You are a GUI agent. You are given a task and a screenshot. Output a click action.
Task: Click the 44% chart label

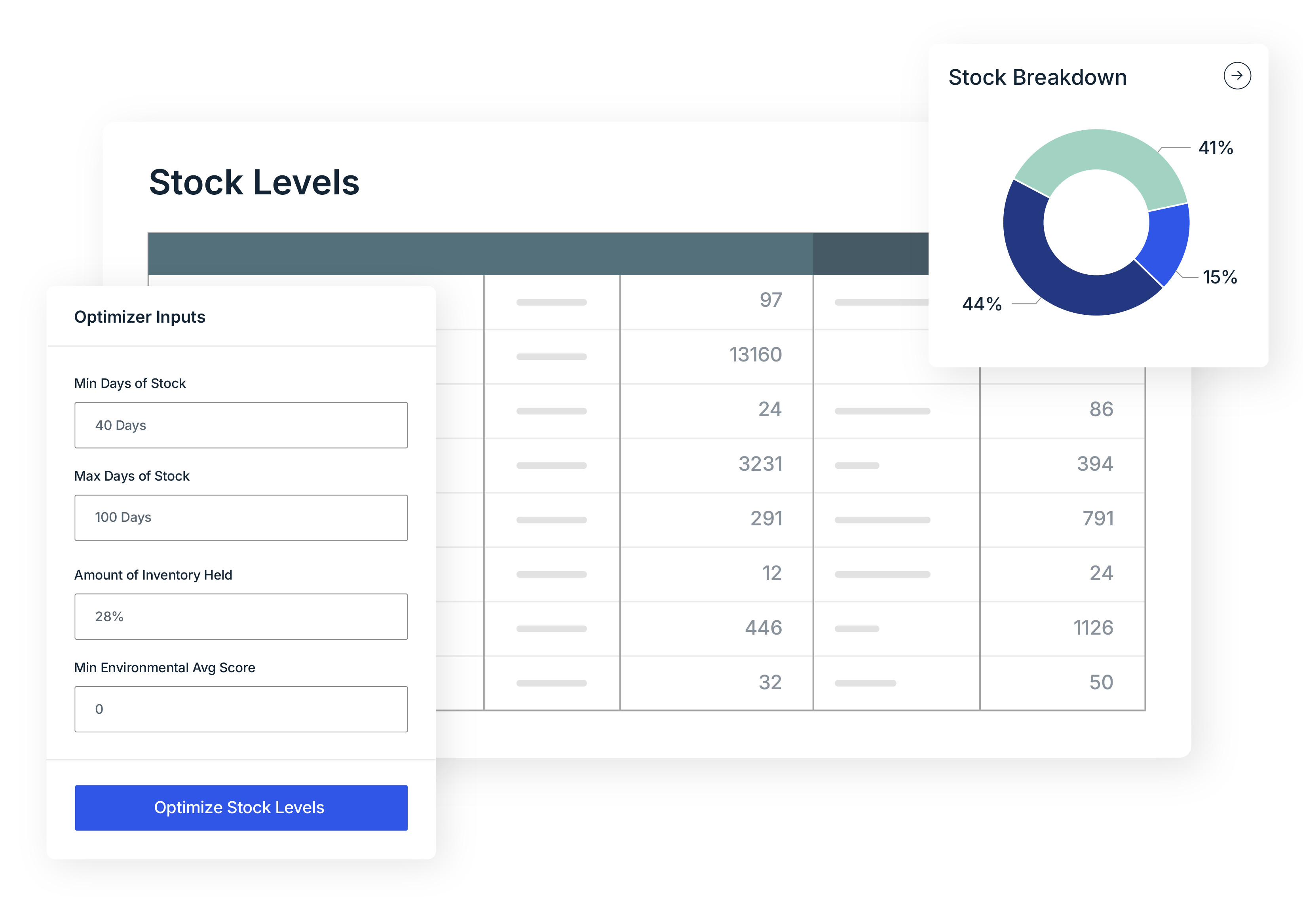(982, 304)
